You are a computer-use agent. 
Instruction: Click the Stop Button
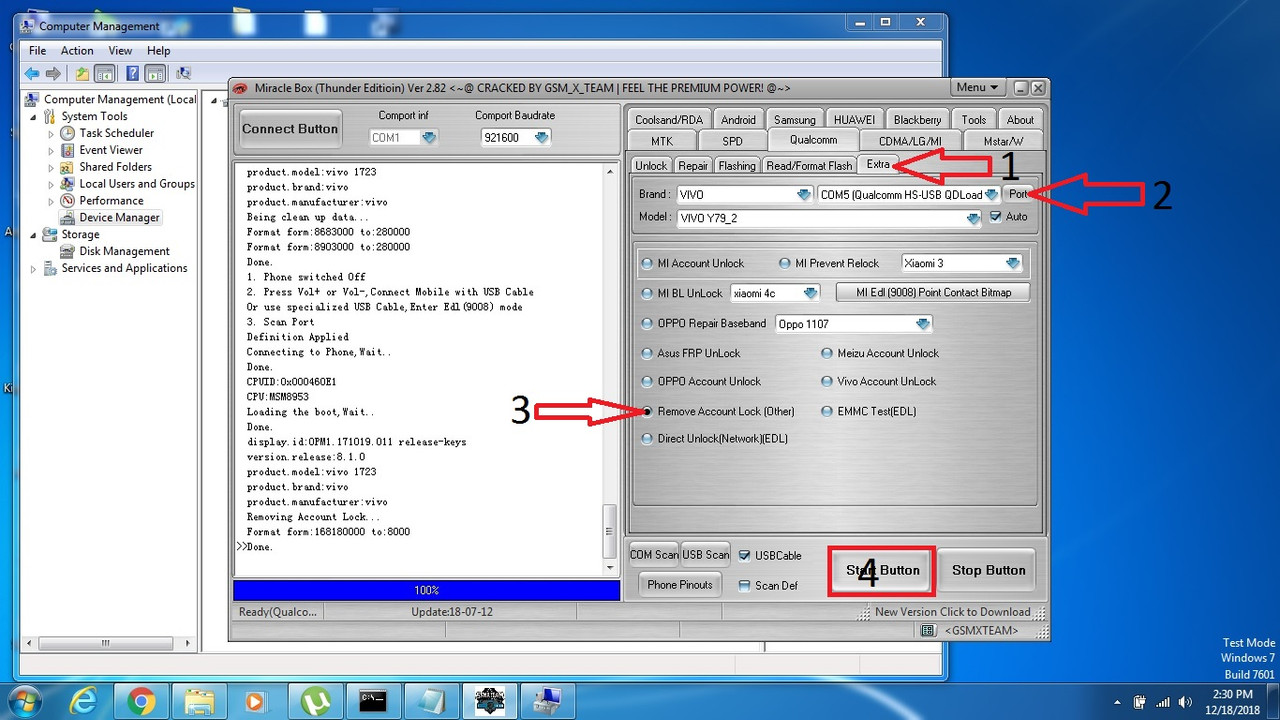989,571
